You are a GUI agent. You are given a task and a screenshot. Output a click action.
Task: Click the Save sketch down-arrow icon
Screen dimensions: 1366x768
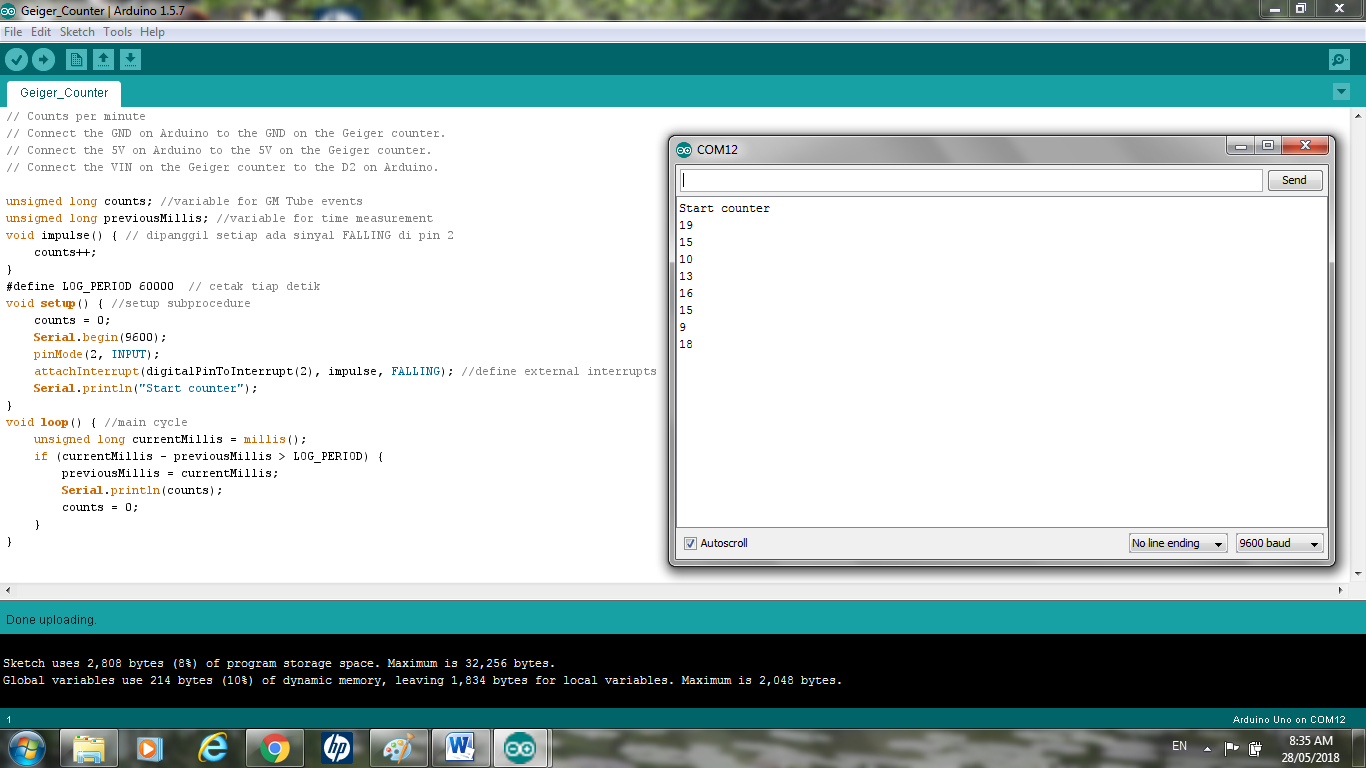[x=131, y=60]
